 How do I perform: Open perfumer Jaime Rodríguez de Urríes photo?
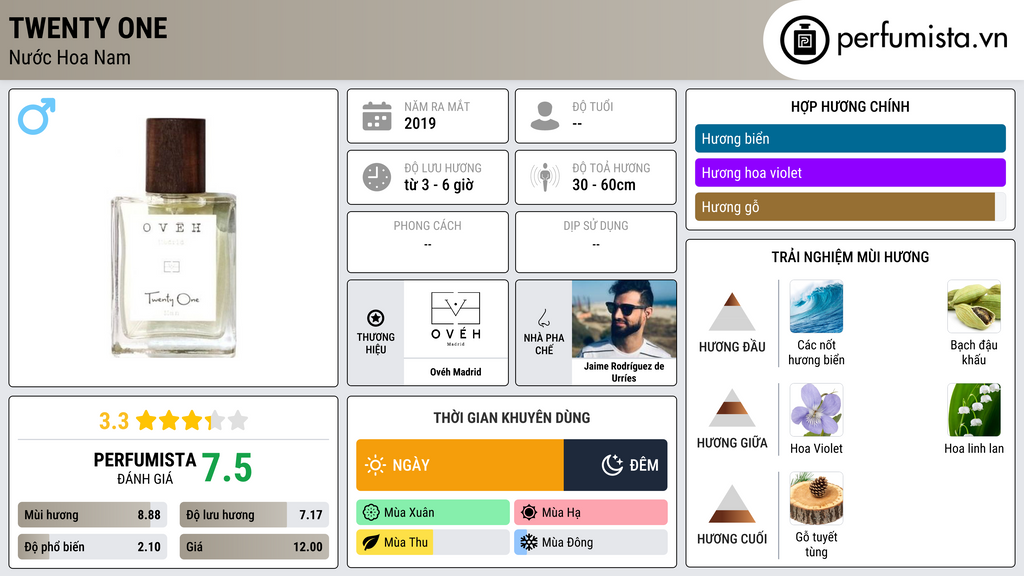tap(624, 319)
